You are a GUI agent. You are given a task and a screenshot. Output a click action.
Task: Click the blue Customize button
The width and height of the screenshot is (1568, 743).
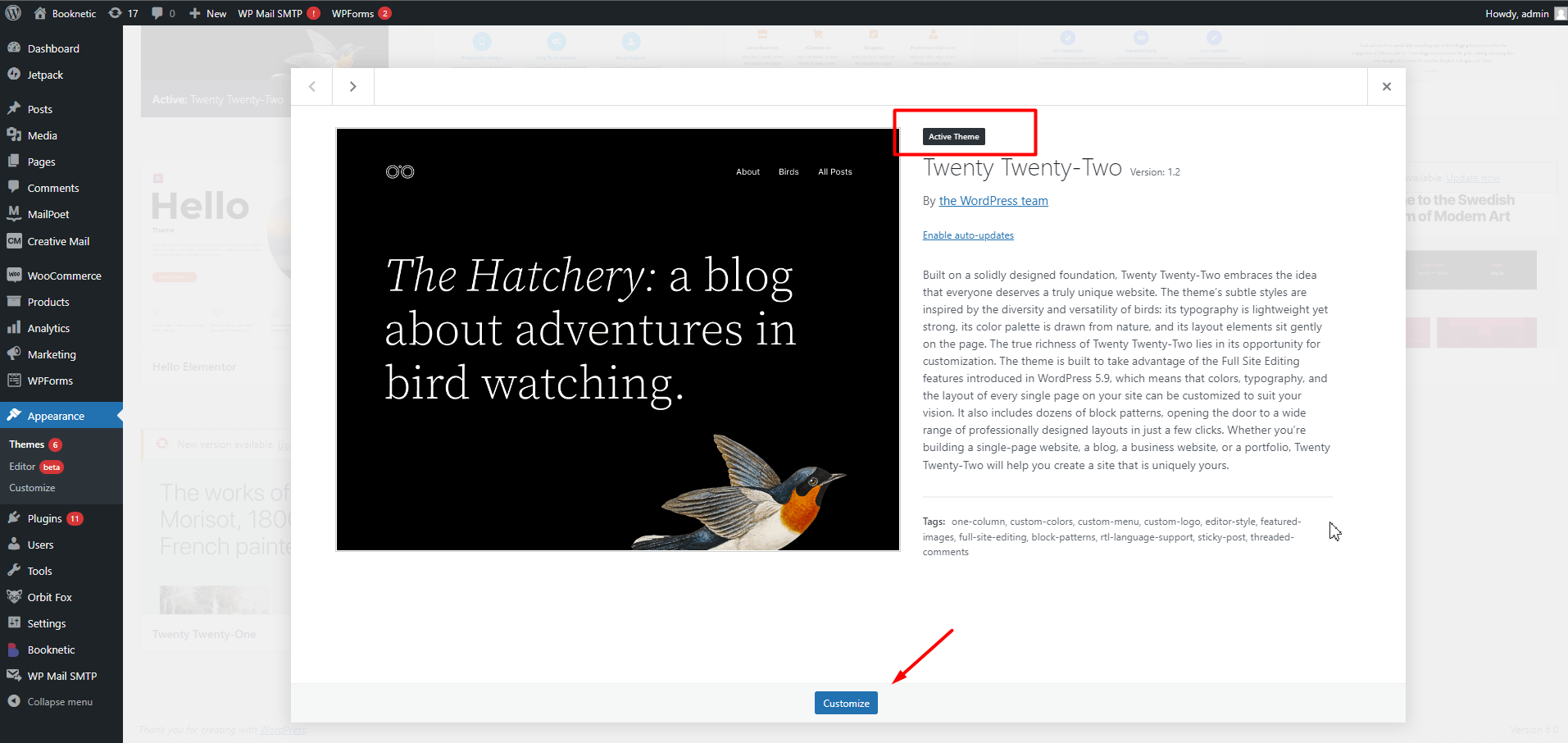coord(846,703)
